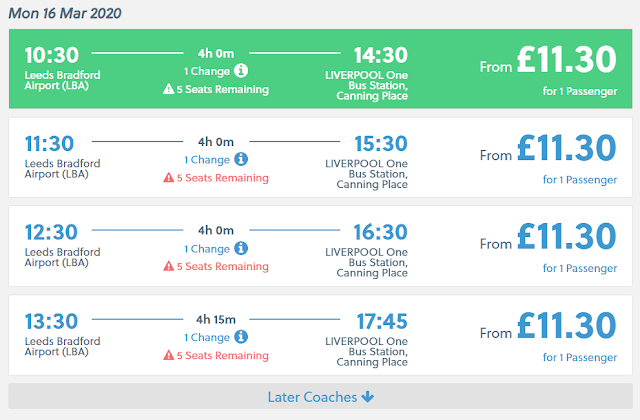Click info icon on 10:30 coach

coord(241,70)
